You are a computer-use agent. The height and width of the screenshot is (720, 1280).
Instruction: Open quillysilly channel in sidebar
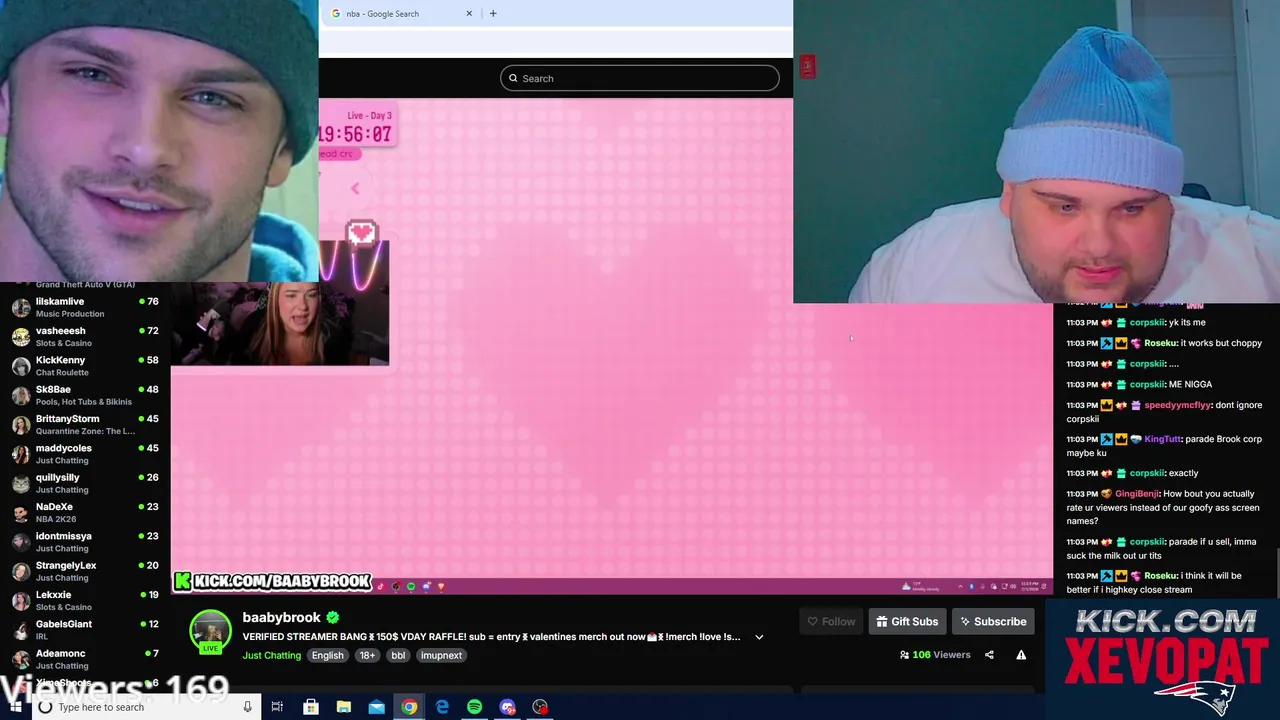[85, 483]
